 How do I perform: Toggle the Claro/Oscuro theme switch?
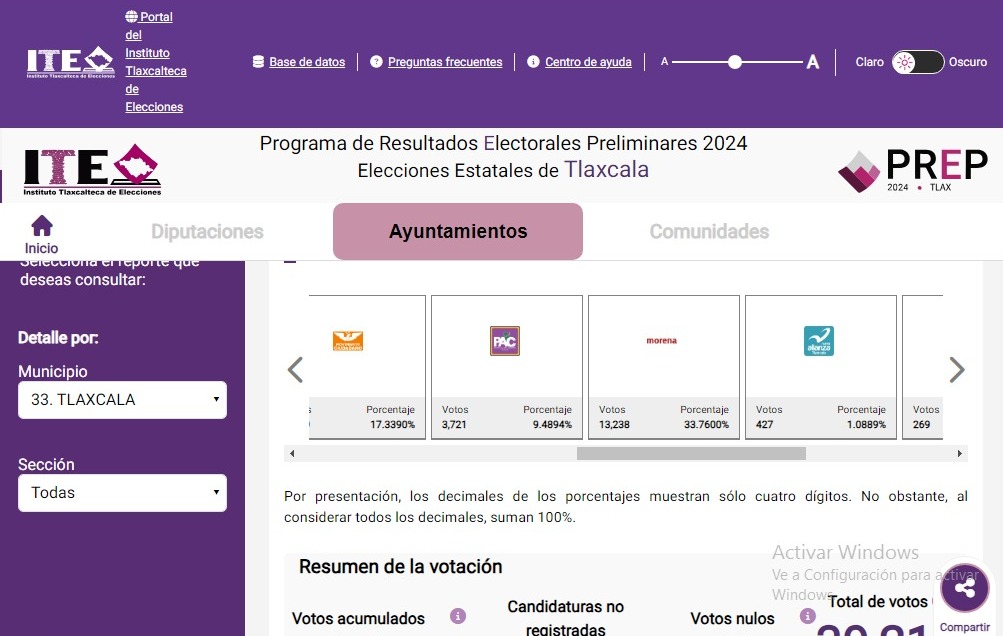tap(918, 62)
